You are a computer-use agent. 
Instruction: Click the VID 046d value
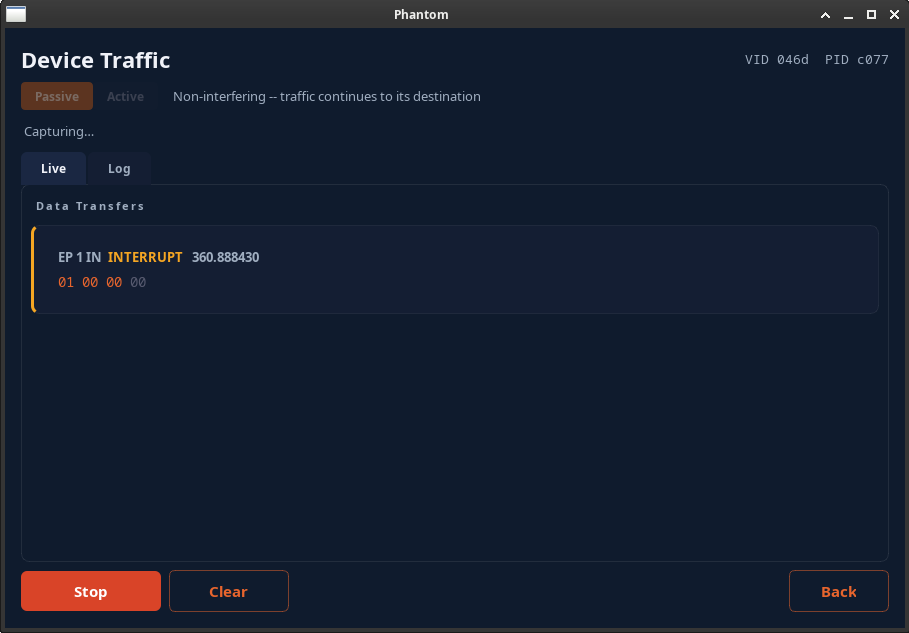coord(776,60)
